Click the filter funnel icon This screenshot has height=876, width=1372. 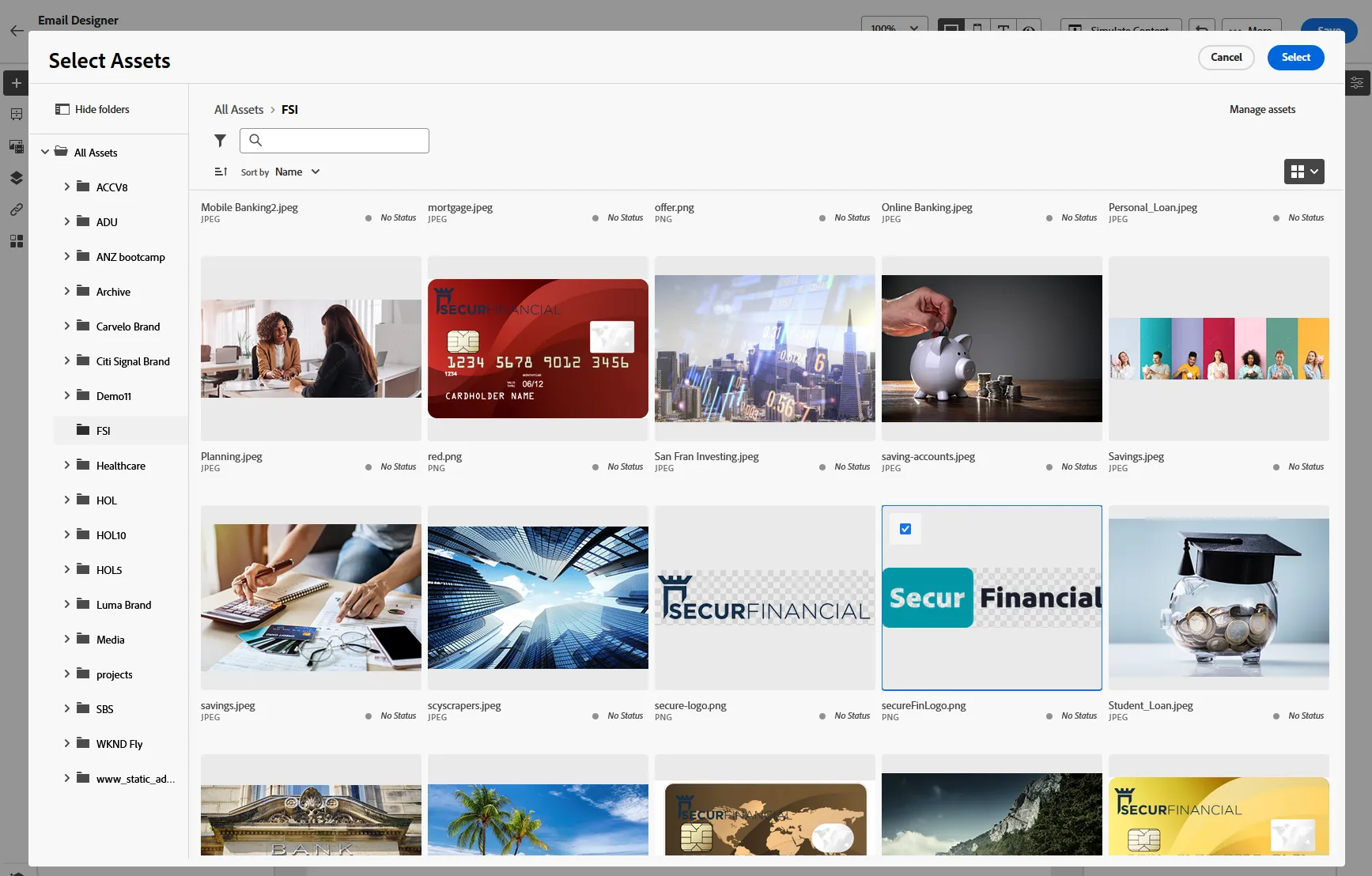(220, 141)
